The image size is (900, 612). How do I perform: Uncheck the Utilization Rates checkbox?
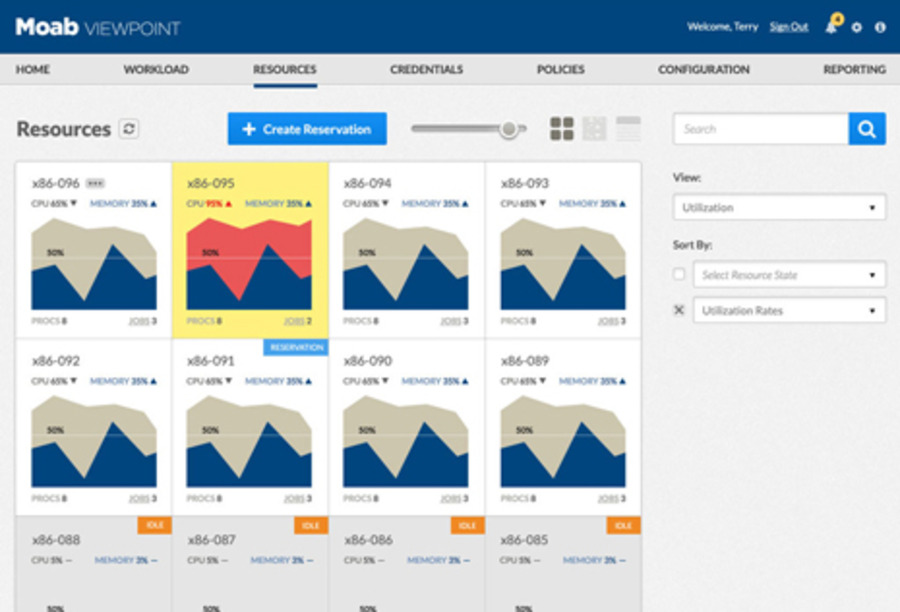(x=679, y=310)
